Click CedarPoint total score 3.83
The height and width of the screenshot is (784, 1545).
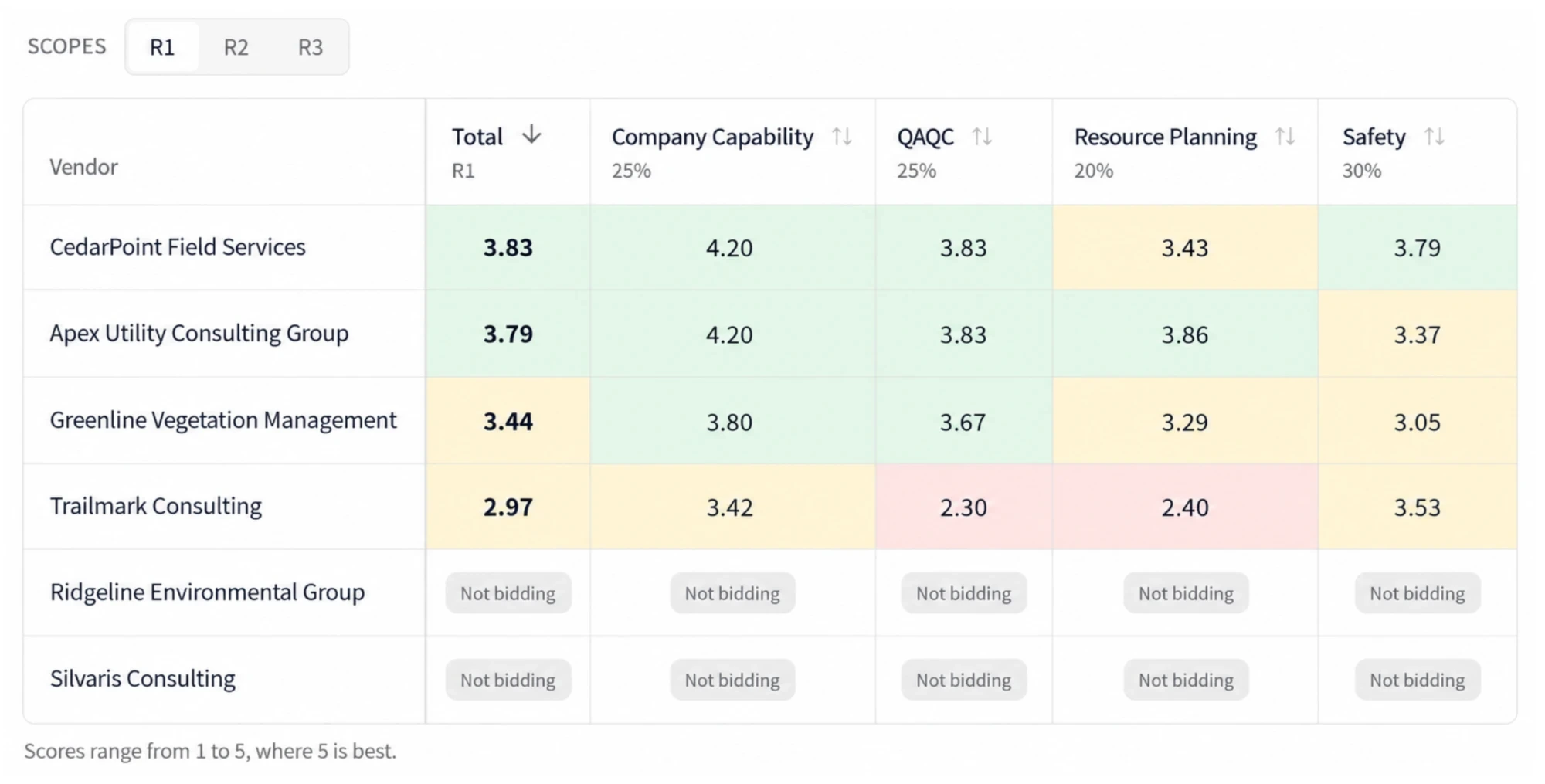[x=508, y=247]
